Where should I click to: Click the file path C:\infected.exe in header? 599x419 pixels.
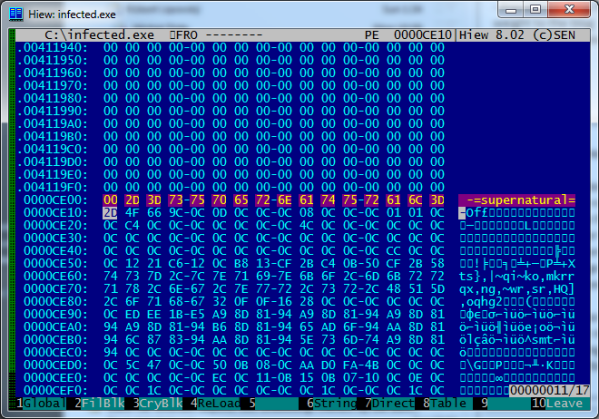coord(99,35)
